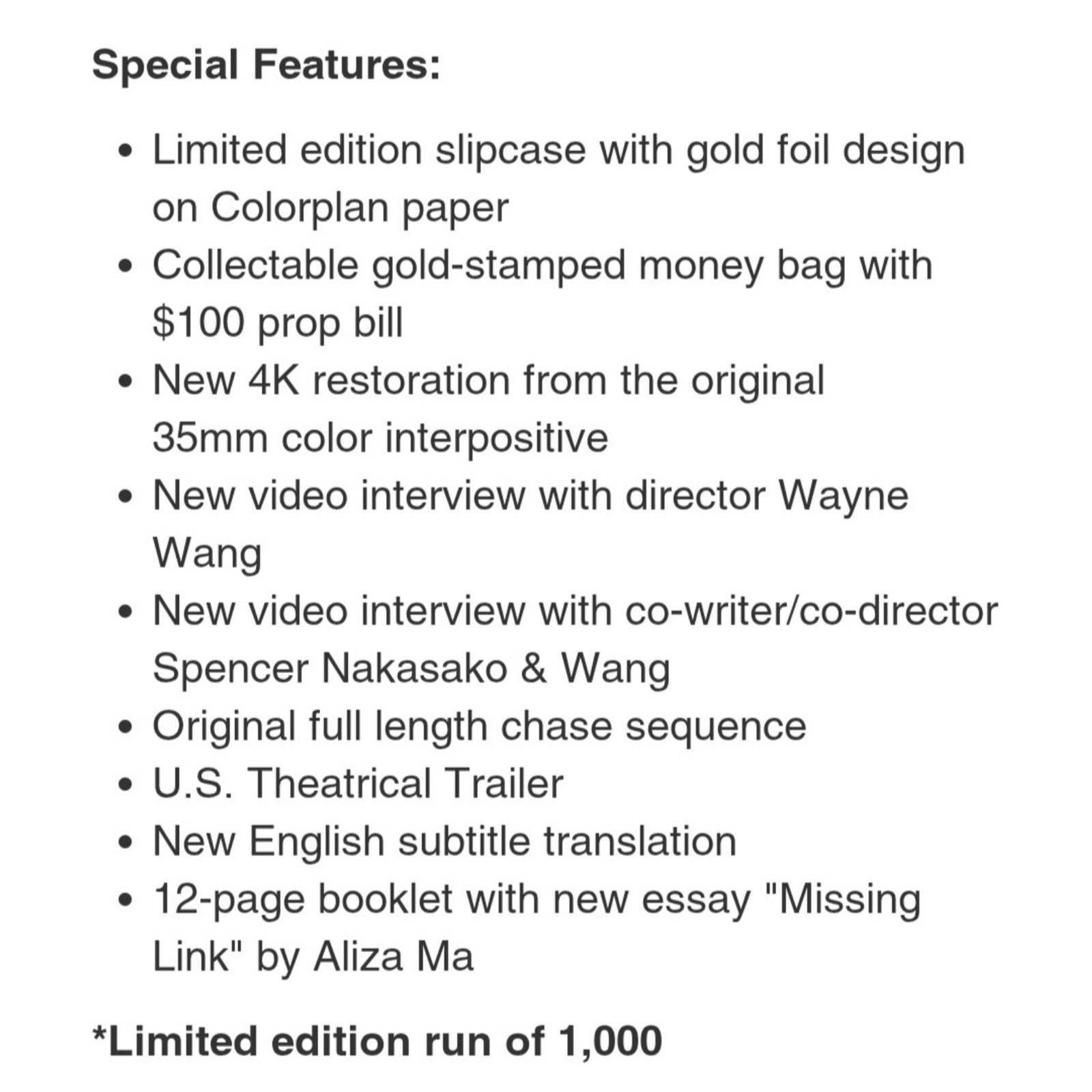The image size is (1092, 1092).
Task: Click the "$100 prop bill" text
Action: coord(278,322)
